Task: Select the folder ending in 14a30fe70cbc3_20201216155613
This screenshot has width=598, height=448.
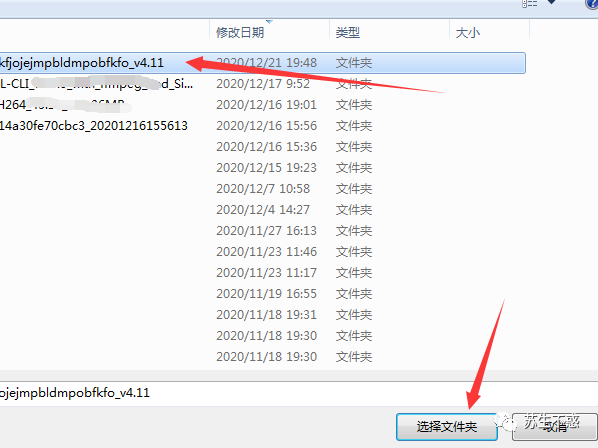Action: pos(262,126)
